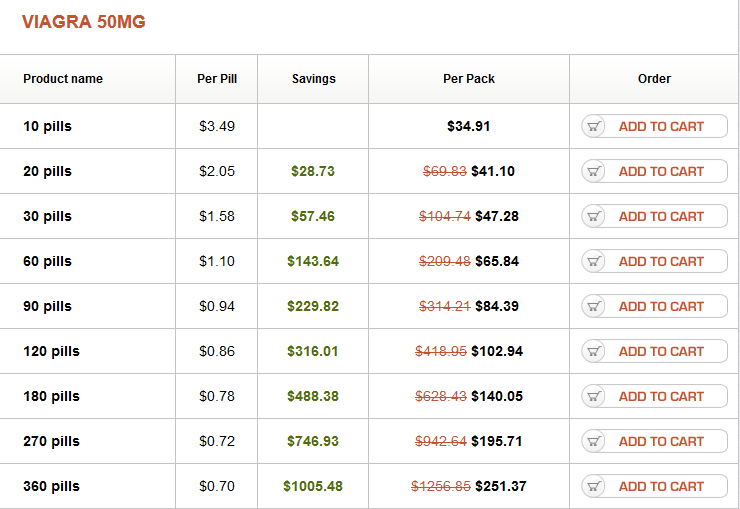Click the $57.46 savings value
Screen dimensions: 740x509
[x=313, y=216]
